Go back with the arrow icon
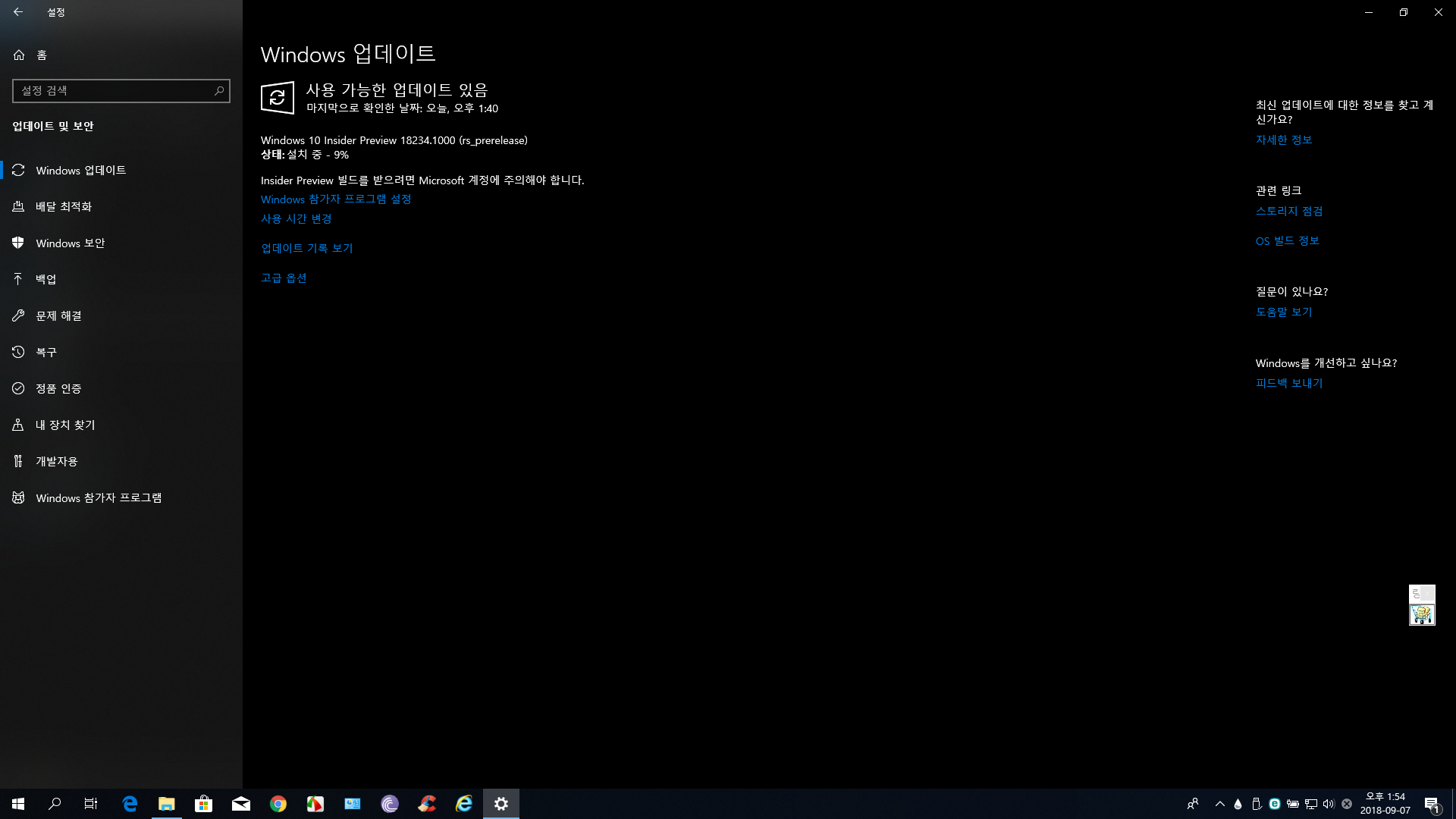This screenshot has width=1456, height=819. [x=18, y=12]
